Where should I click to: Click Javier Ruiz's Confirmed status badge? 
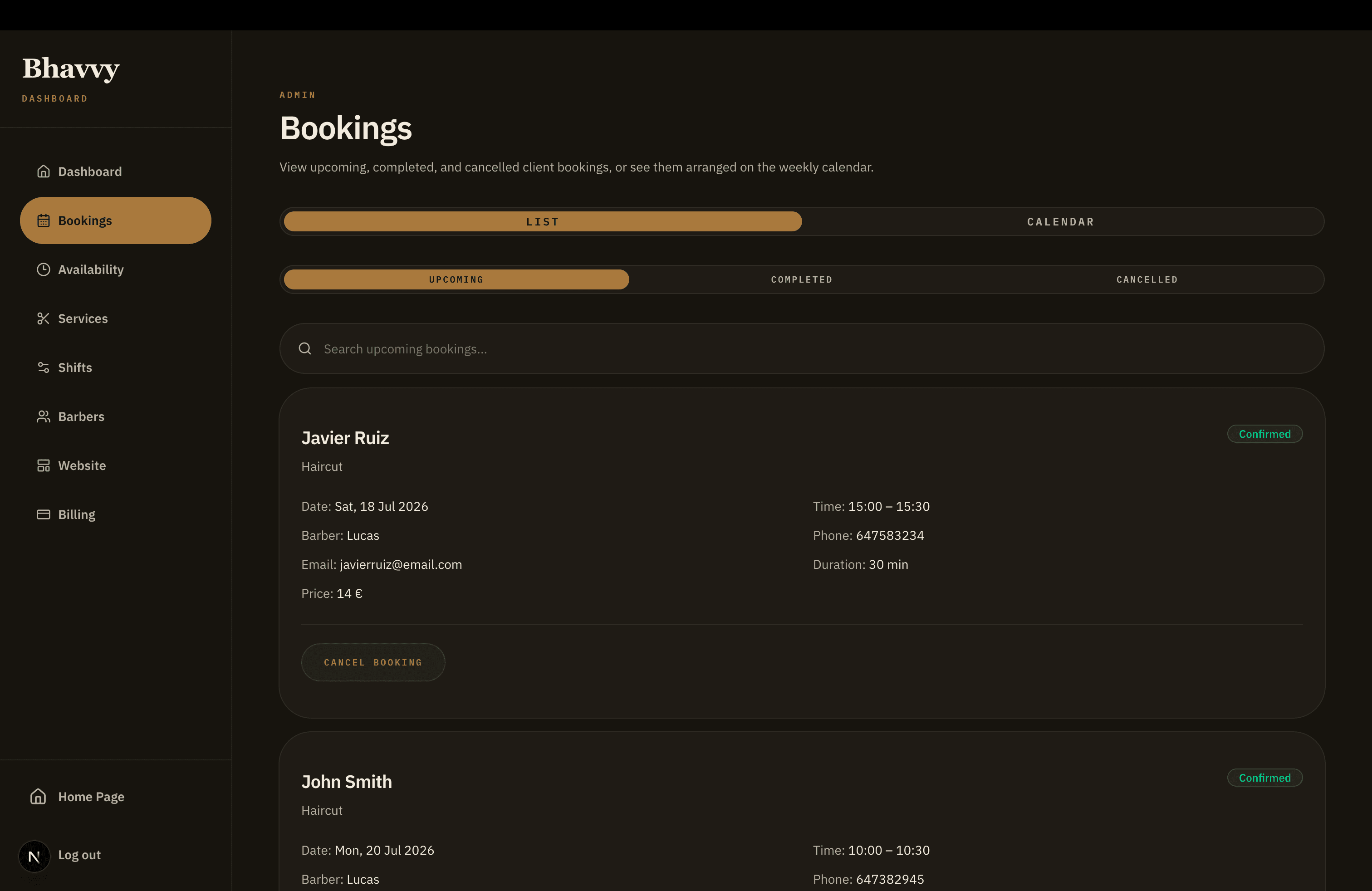point(1265,434)
